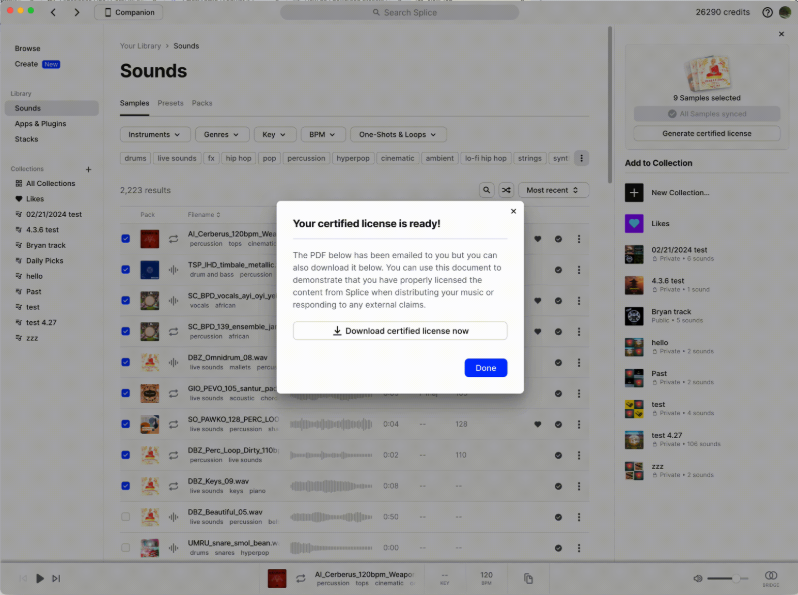798x595 pixels.
Task: Open more options for DBZ_Keys_09.wav
Action: click(579, 486)
